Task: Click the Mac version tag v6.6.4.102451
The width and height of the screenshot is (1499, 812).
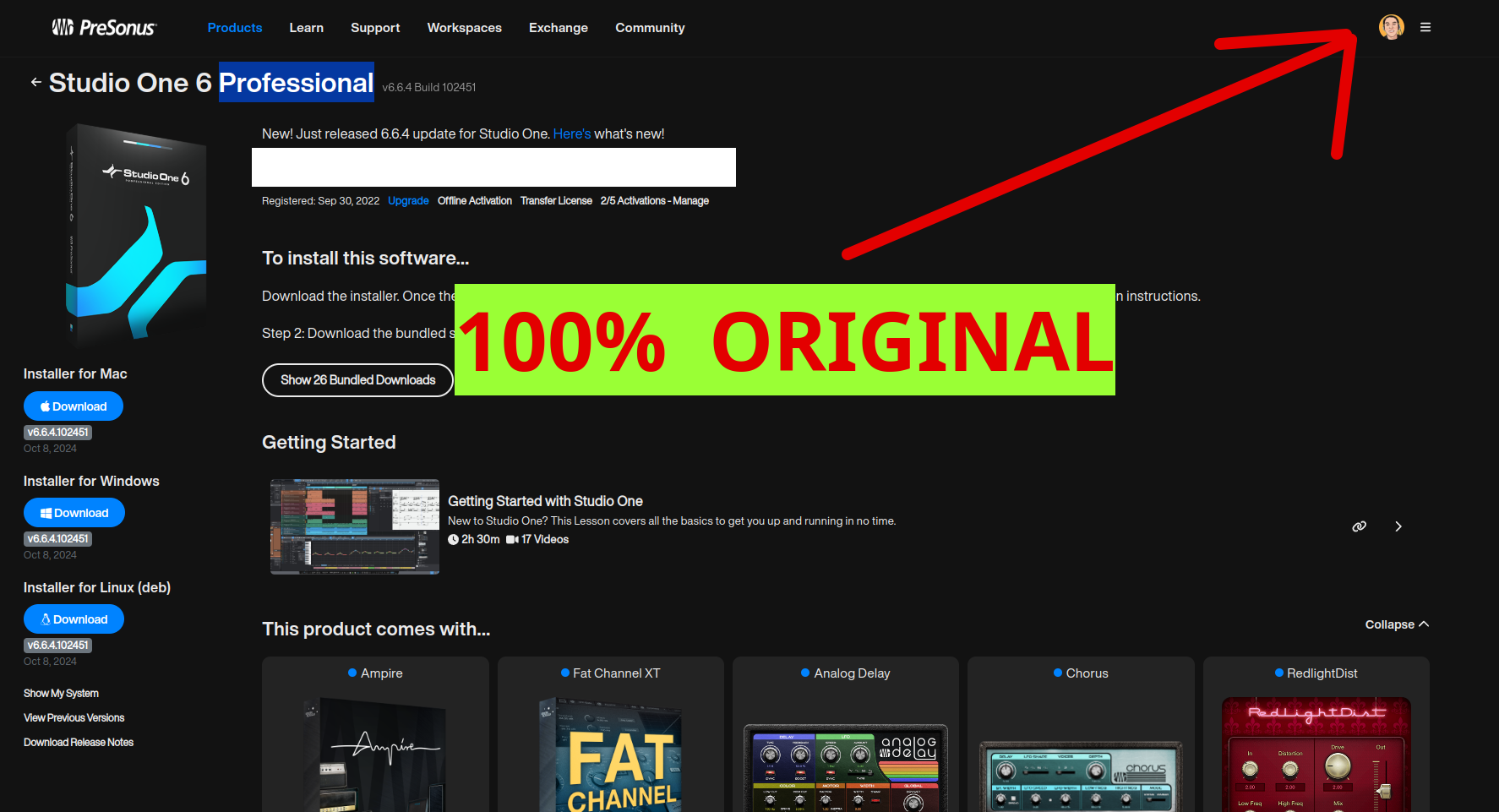Action: coord(57,433)
